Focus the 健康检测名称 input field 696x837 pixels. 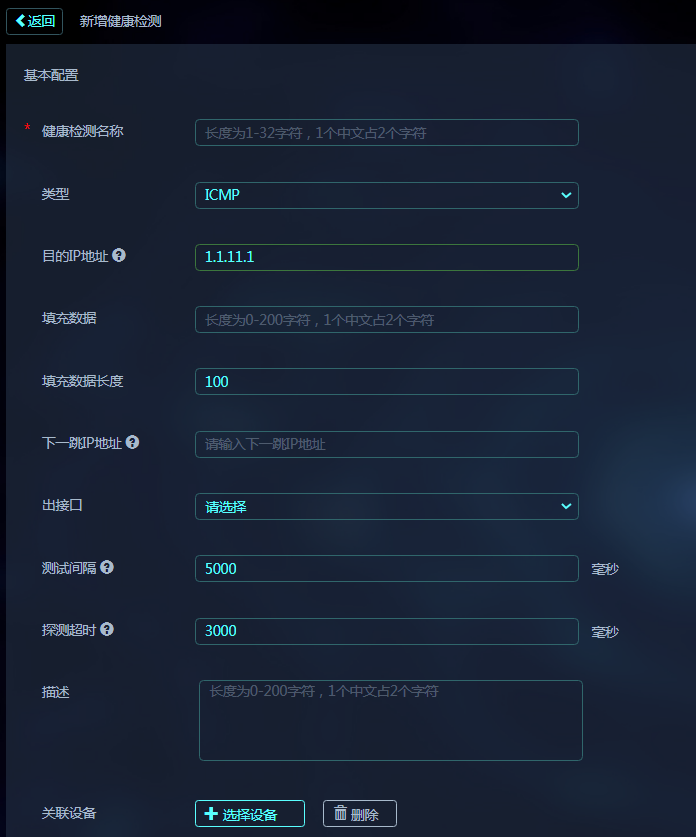click(387, 132)
